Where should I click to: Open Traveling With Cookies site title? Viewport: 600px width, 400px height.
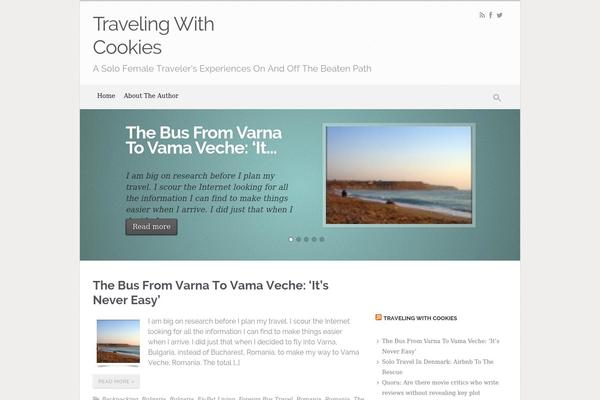(x=153, y=36)
